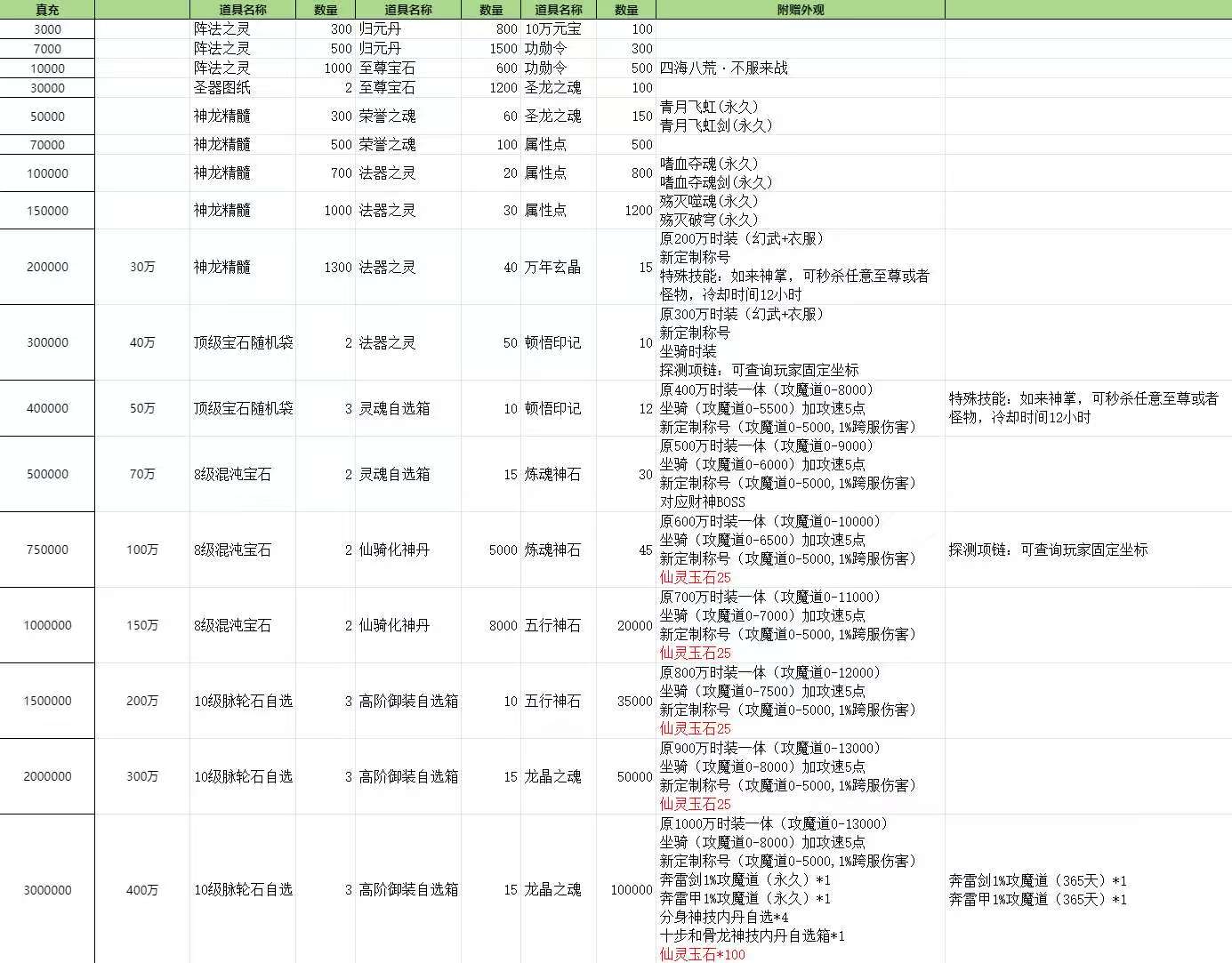Select the 奔雷剑 365天 bonus cell
Image resolution: width=1232 pixels, height=963 pixels.
(1087, 889)
